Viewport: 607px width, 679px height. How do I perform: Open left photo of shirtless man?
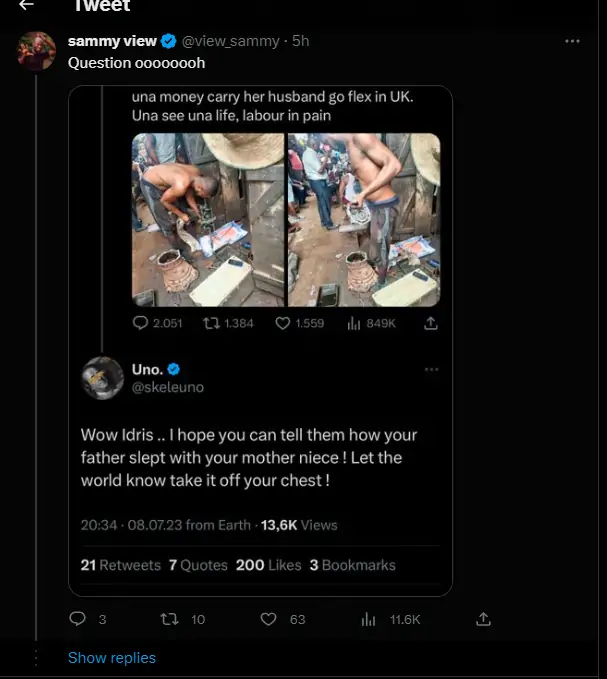click(208, 219)
